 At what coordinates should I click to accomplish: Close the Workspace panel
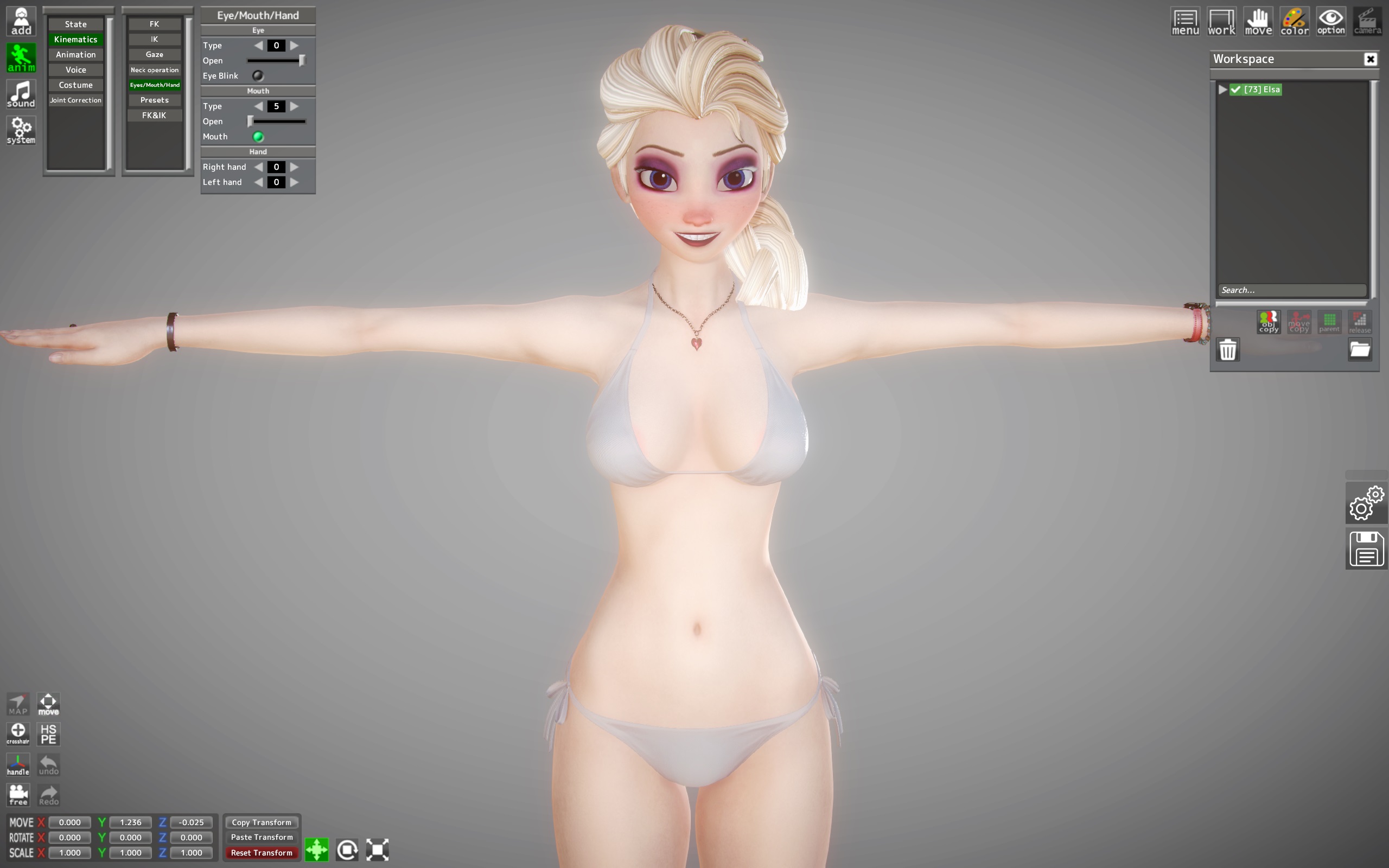[x=1370, y=59]
